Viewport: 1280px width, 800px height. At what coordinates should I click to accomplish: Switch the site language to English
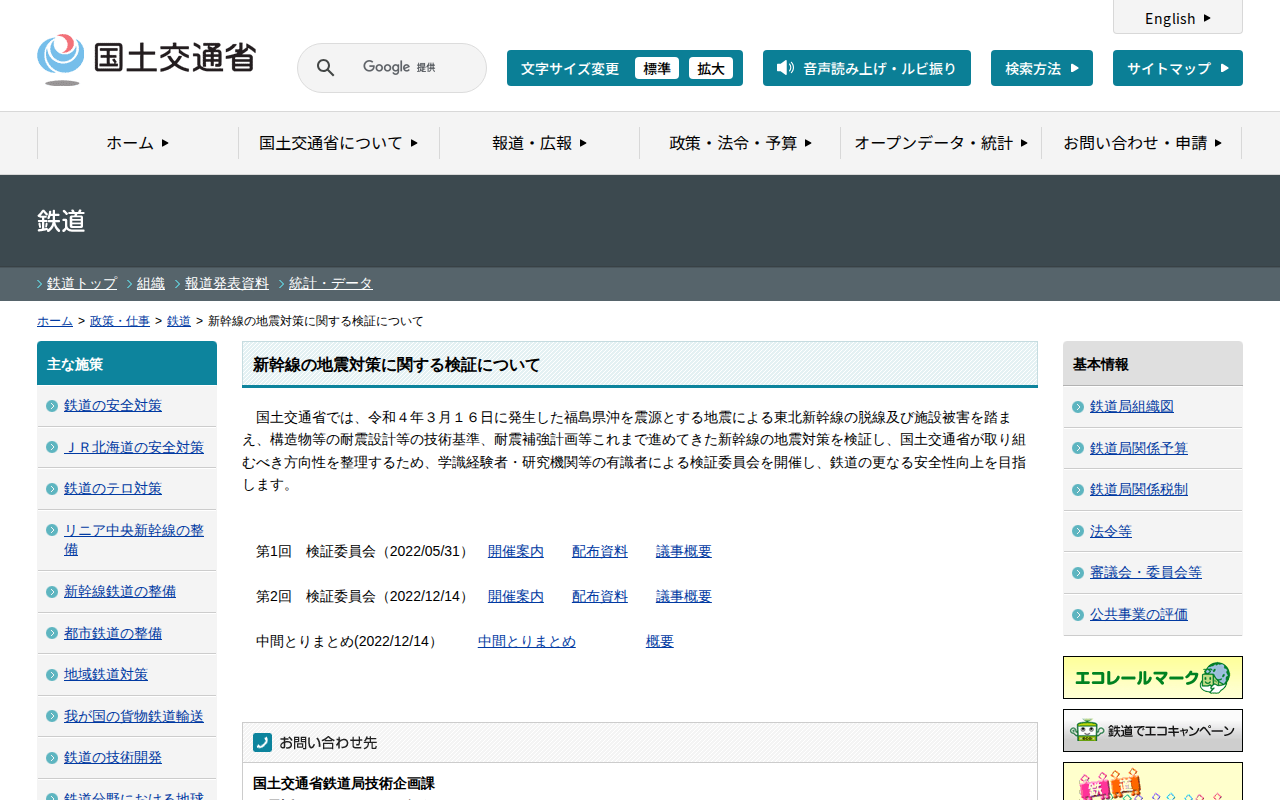click(x=1177, y=18)
